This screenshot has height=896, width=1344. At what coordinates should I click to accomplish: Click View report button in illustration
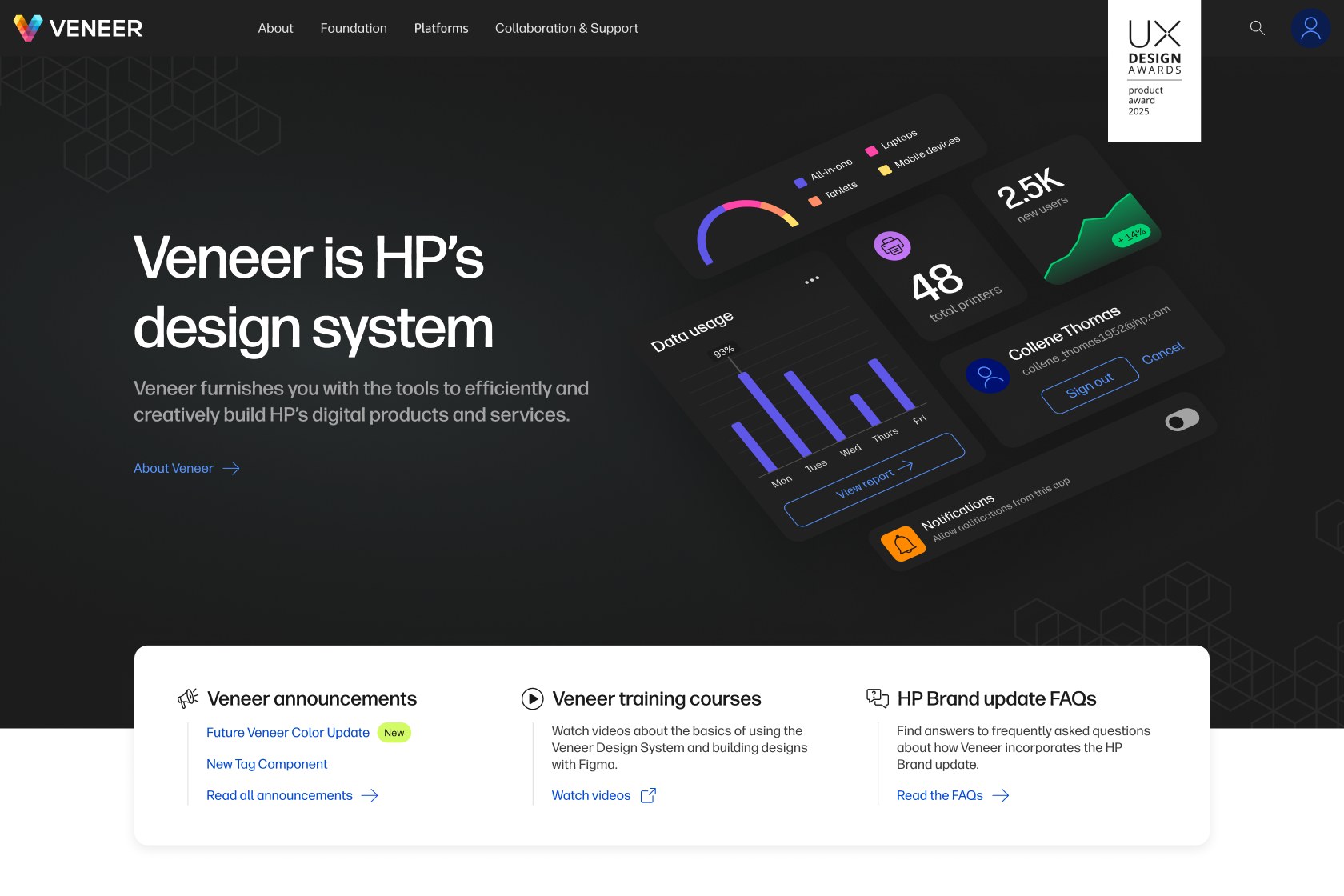click(874, 478)
